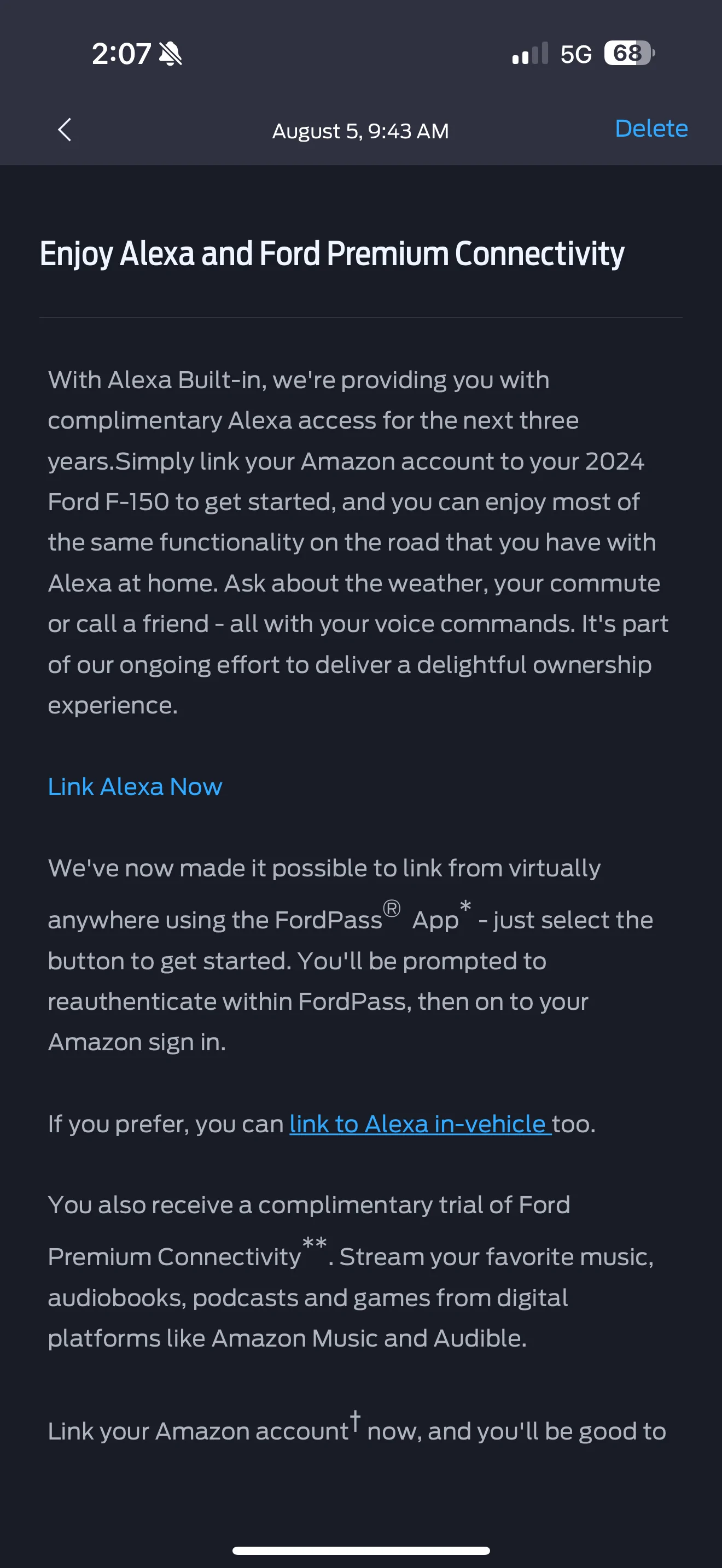Tap the cellular signal bars icon
This screenshot has height=1568, width=722.
(x=530, y=53)
